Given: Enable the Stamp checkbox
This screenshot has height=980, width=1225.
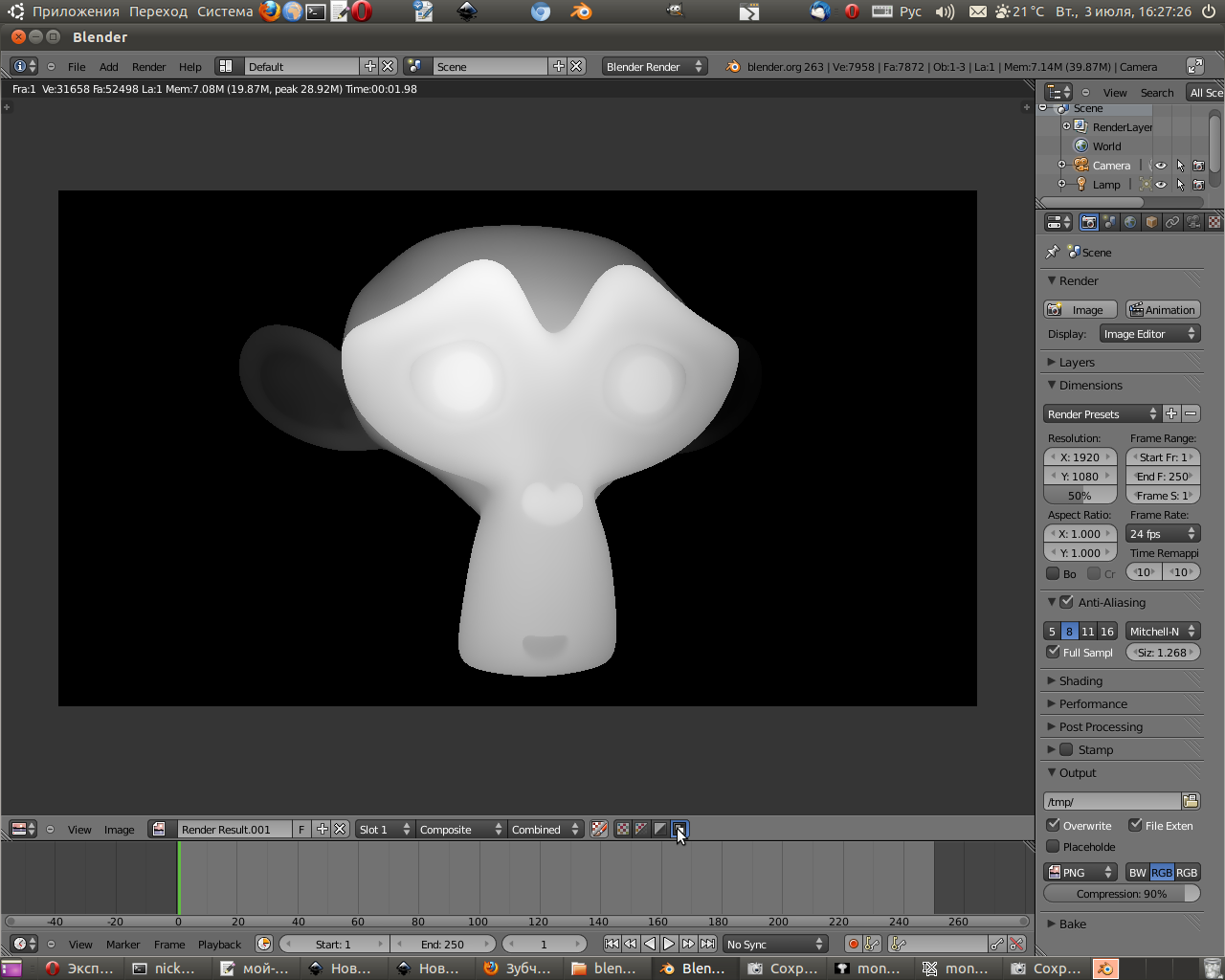Looking at the screenshot, I should 1066,749.
